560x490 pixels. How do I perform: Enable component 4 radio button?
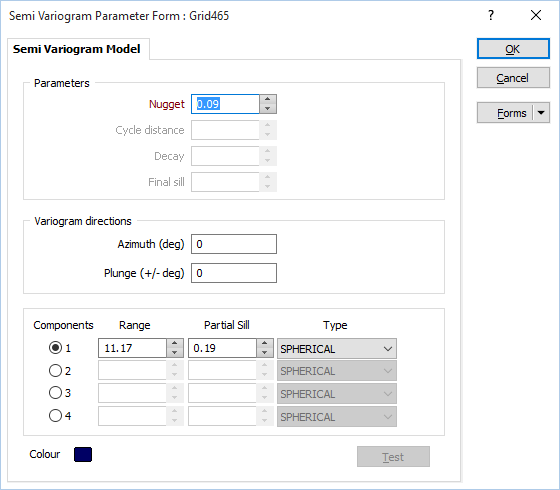coord(55,416)
